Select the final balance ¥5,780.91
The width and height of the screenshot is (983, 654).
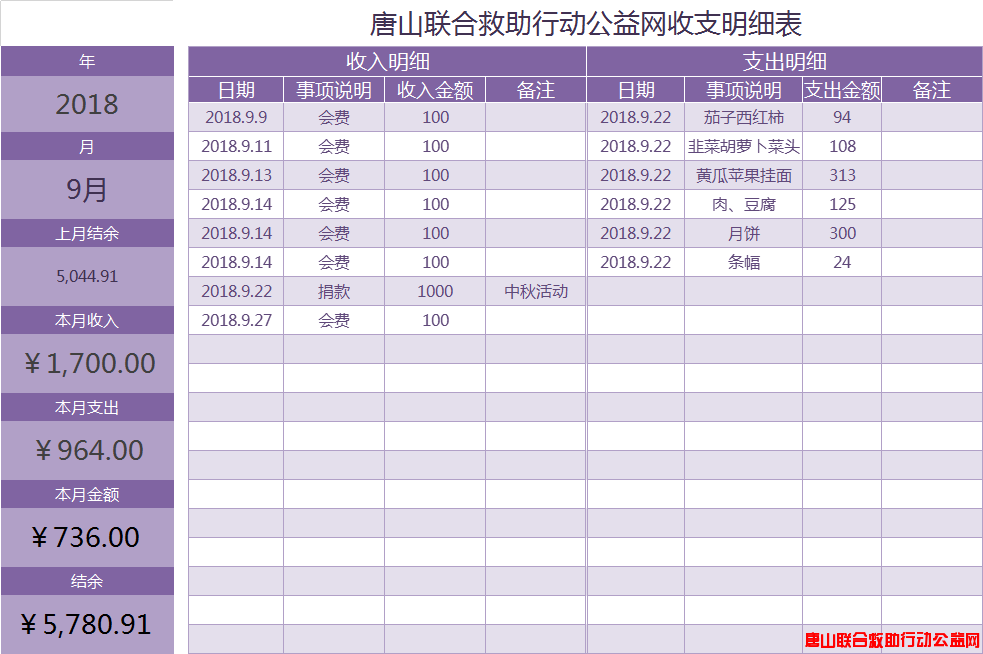[x=86, y=625]
